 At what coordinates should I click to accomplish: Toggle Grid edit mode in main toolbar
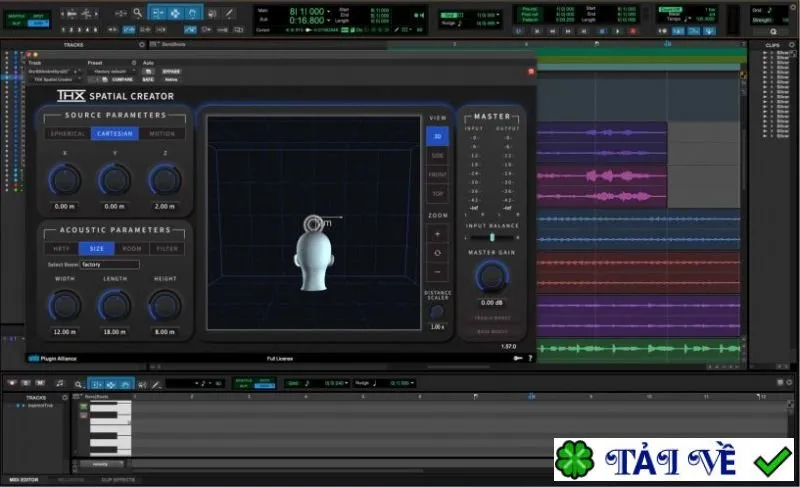(x=39, y=23)
